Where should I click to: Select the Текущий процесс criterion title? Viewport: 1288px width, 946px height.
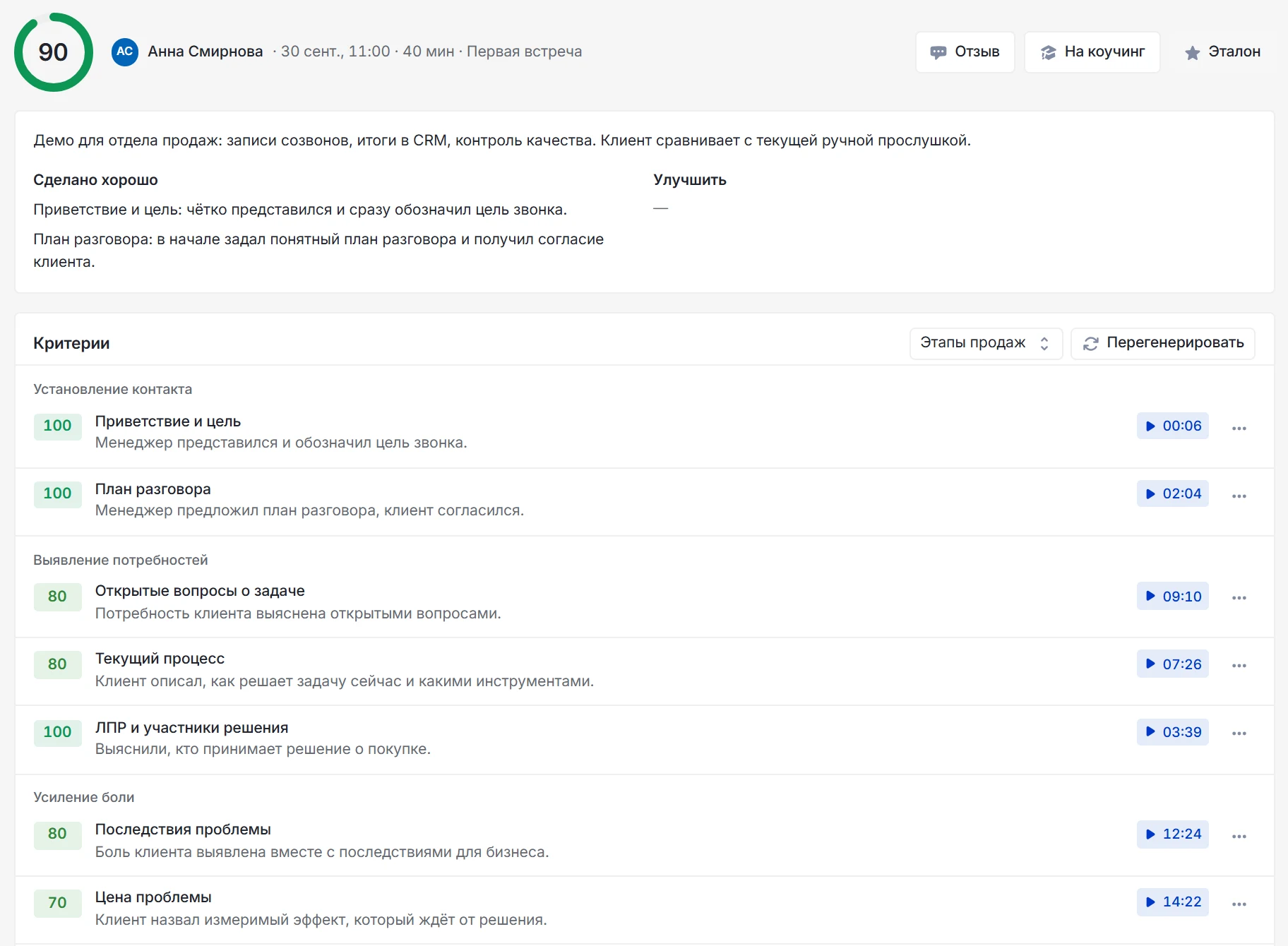pos(160,659)
